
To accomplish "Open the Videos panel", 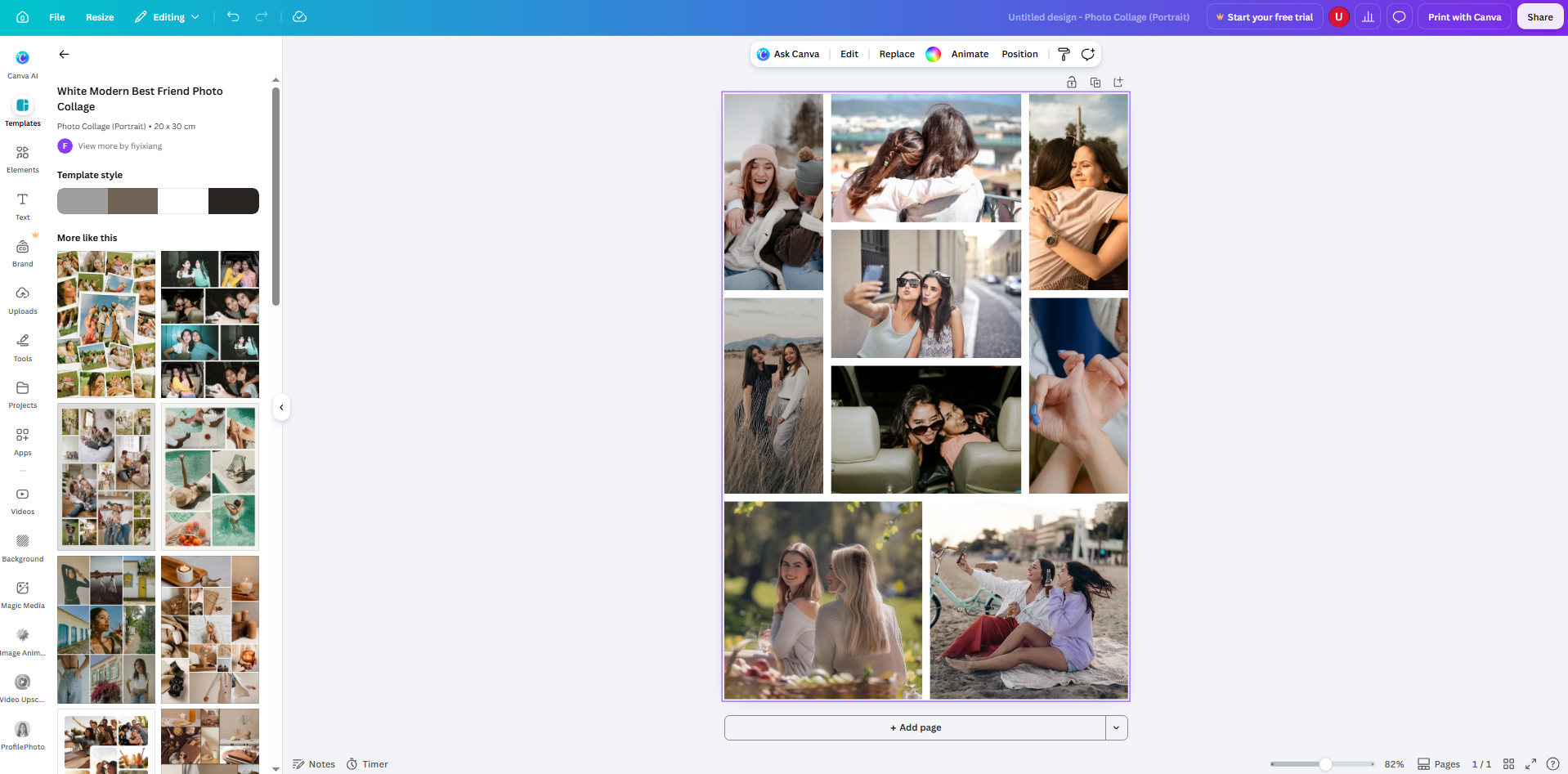I will point(23,500).
